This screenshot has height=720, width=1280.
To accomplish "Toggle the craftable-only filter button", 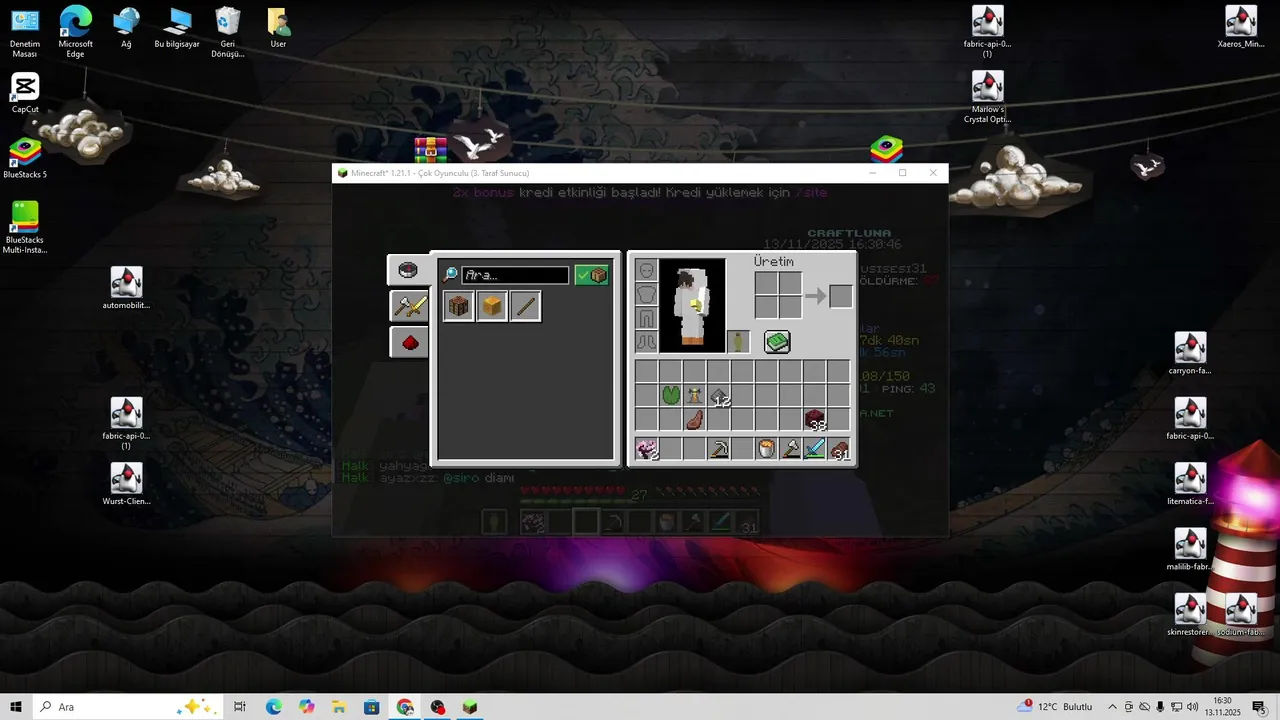I will pos(592,275).
